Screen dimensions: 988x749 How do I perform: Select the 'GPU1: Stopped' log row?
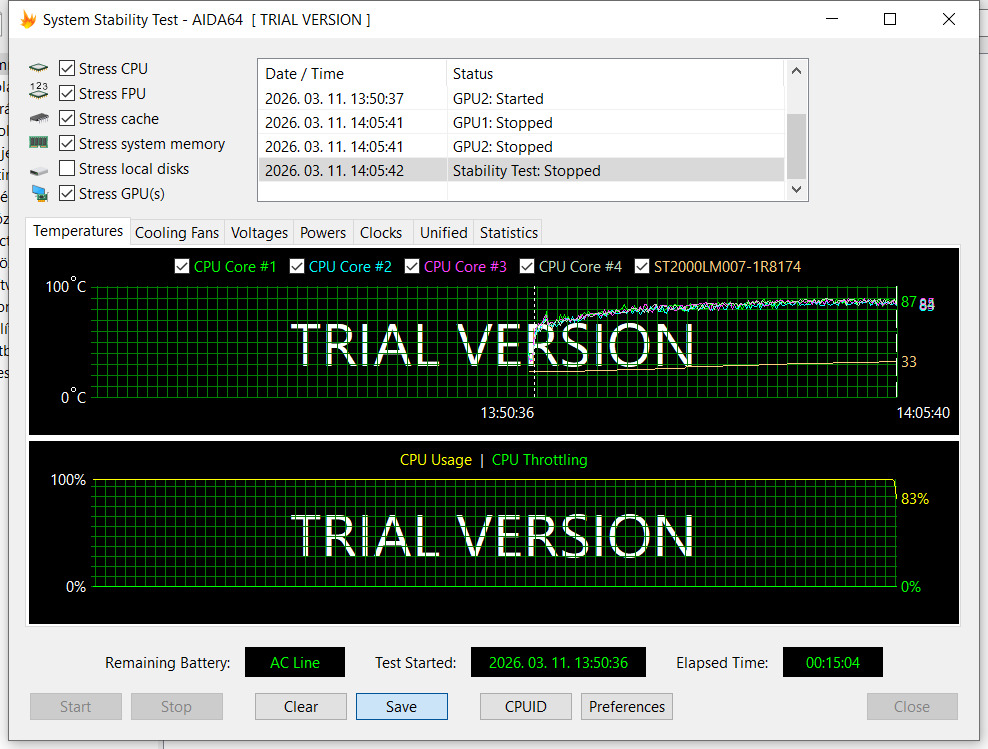pos(521,123)
